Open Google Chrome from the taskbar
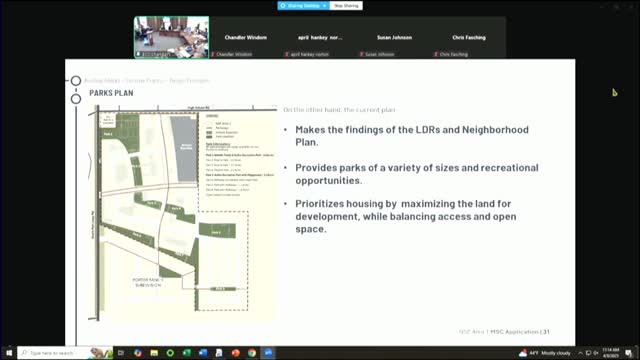Image resolution: width=640 pixels, height=360 pixels. click(252, 353)
